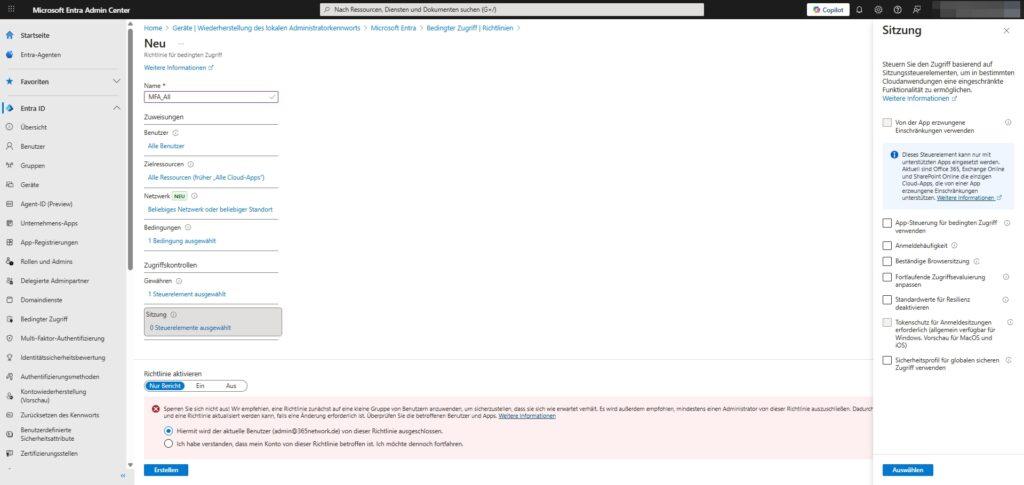Click the Zurücksetzen des Kennworts sidebar icon
The height and width of the screenshot is (485, 1024).
(9, 415)
